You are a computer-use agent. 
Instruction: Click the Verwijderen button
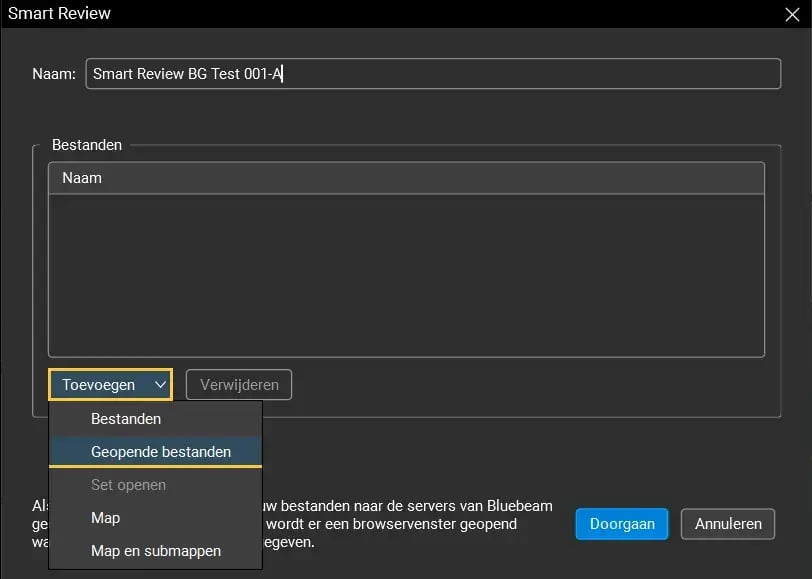[239, 385]
